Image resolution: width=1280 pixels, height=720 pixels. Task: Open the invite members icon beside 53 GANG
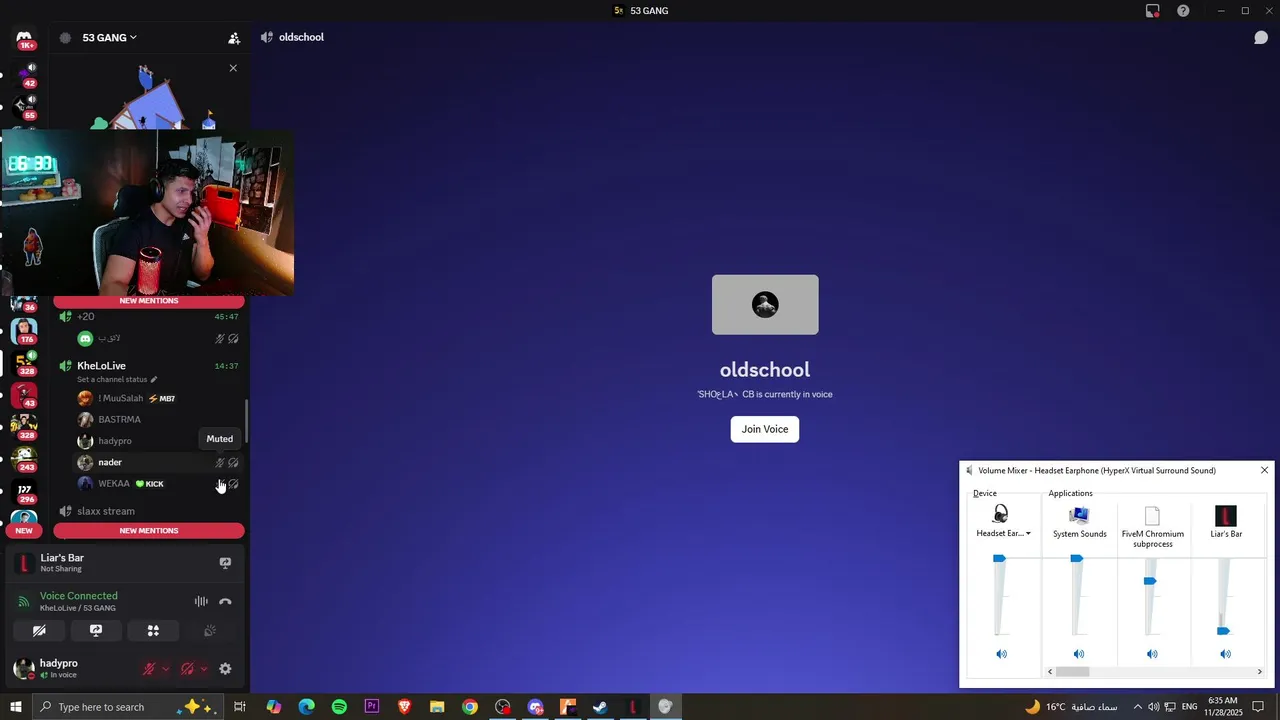coord(234,38)
